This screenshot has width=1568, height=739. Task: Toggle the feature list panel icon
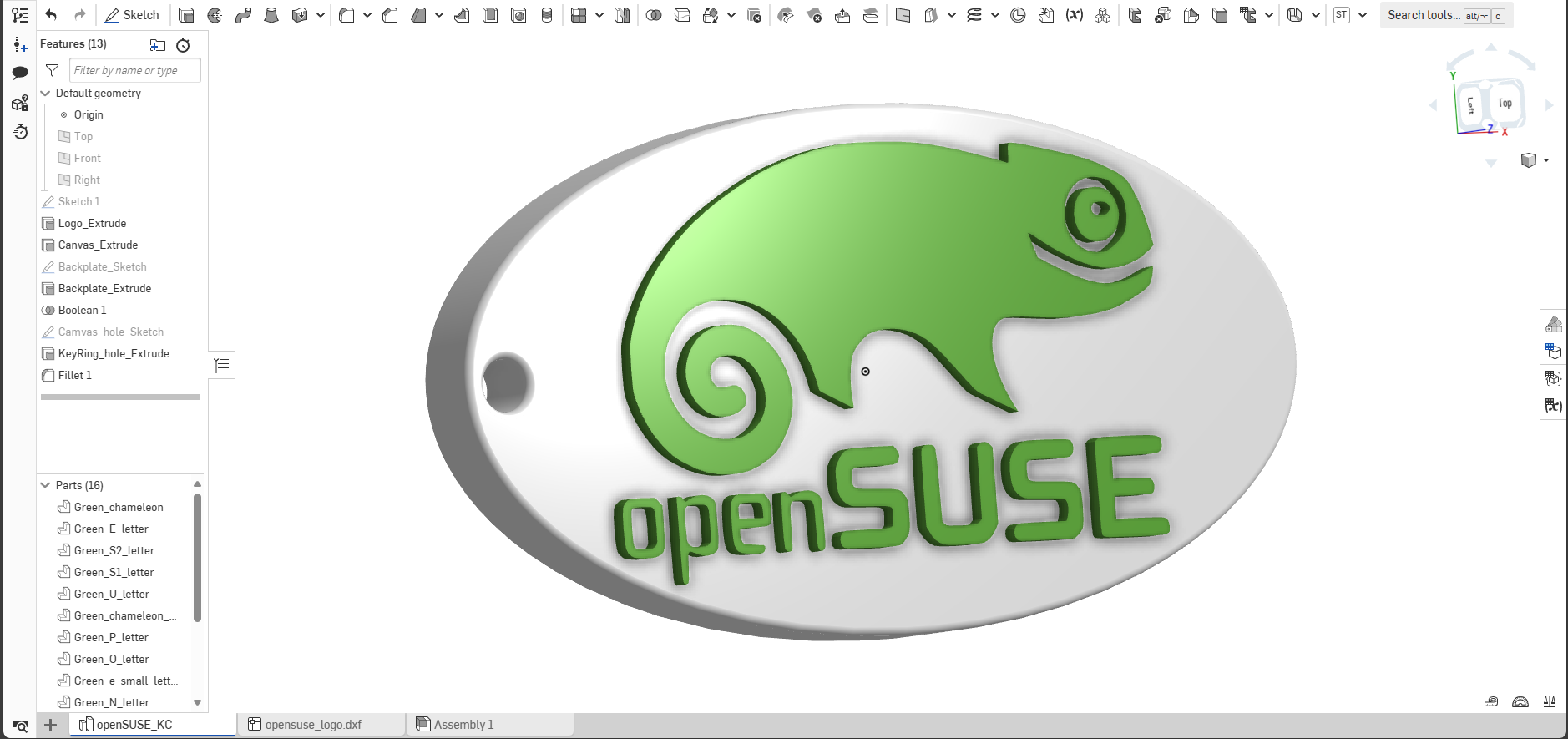click(20, 15)
